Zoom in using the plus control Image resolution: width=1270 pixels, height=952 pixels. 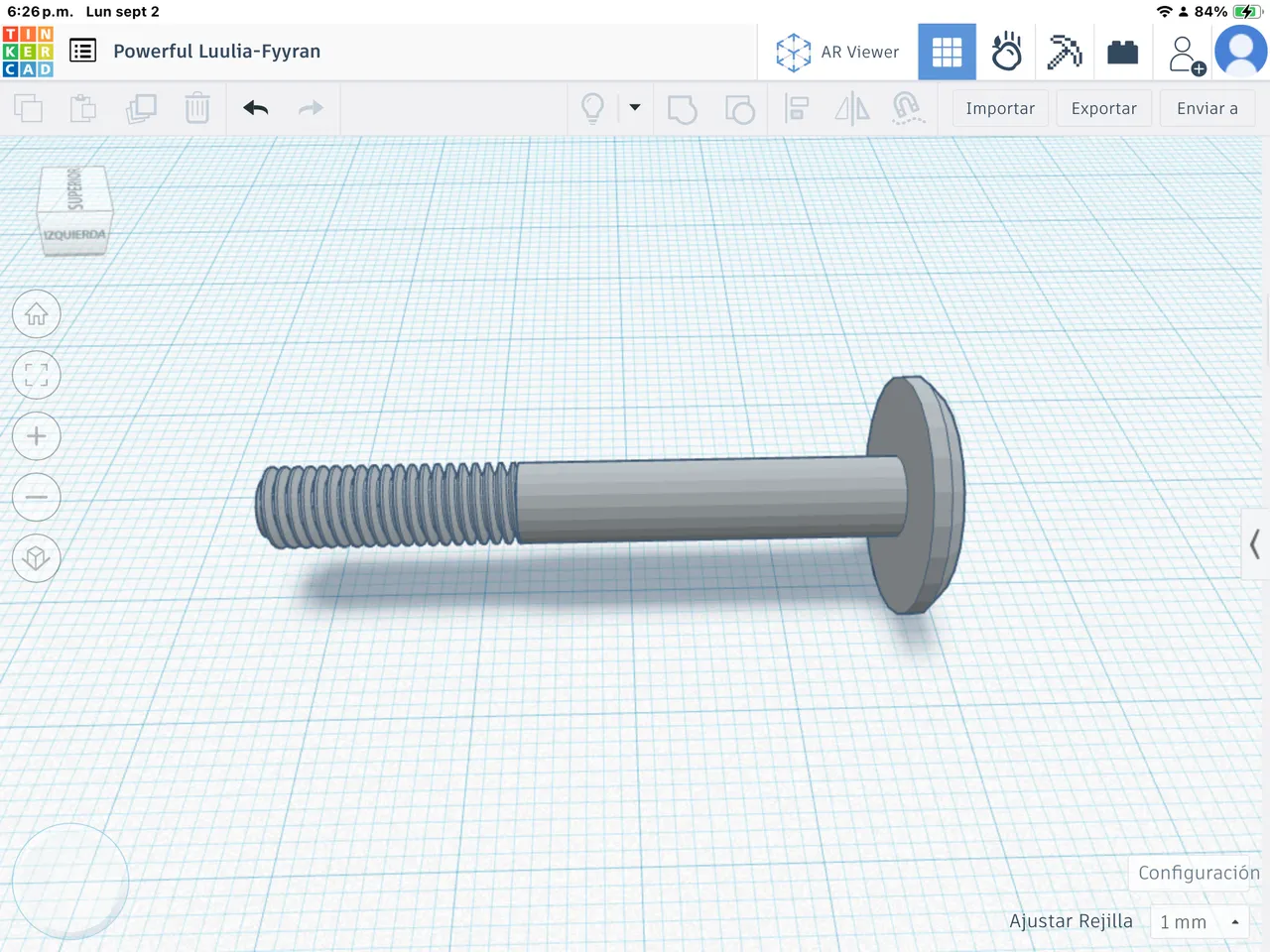tap(36, 436)
